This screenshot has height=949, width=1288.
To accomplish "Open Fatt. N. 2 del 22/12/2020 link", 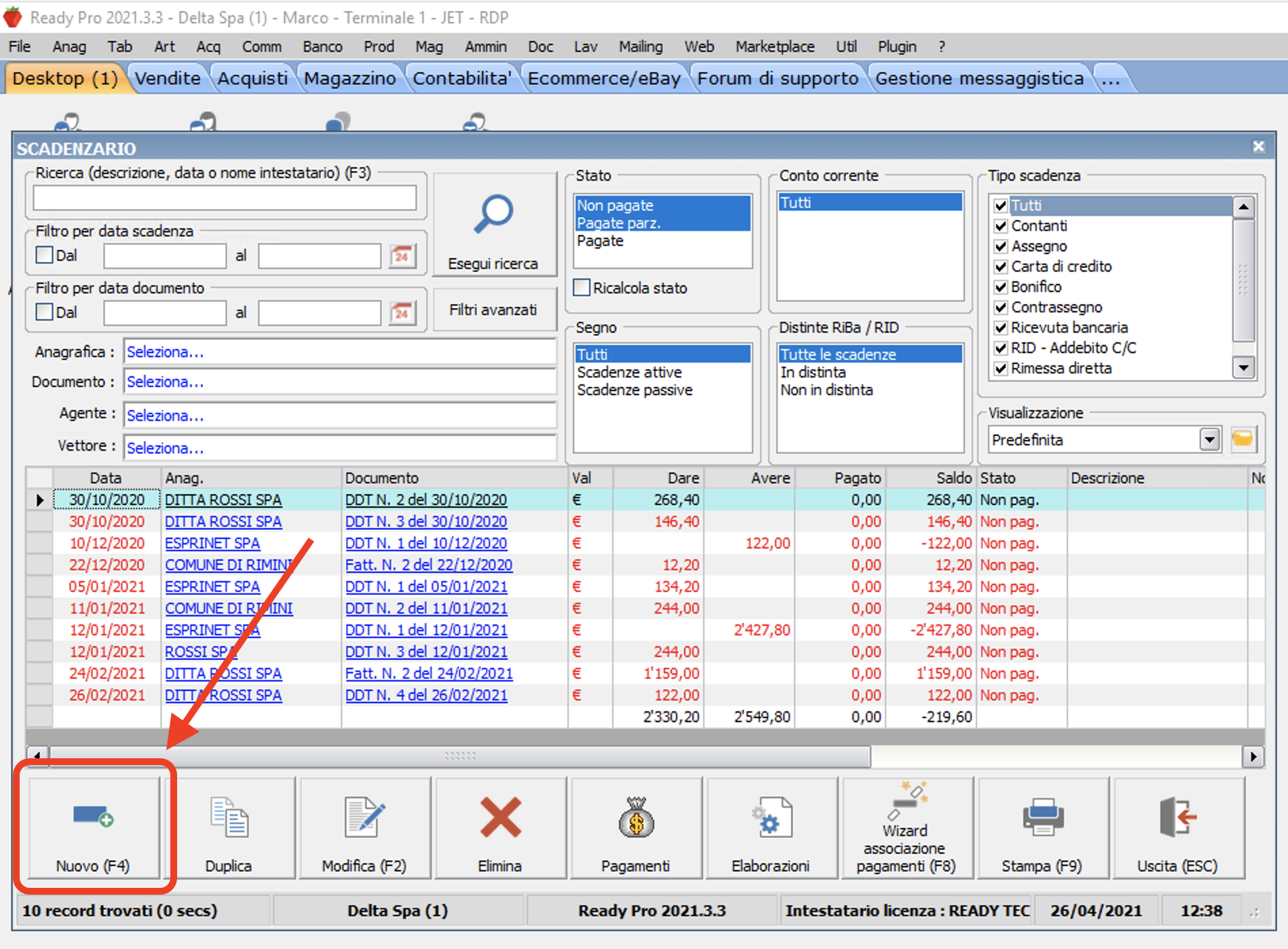I will [429, 565].
